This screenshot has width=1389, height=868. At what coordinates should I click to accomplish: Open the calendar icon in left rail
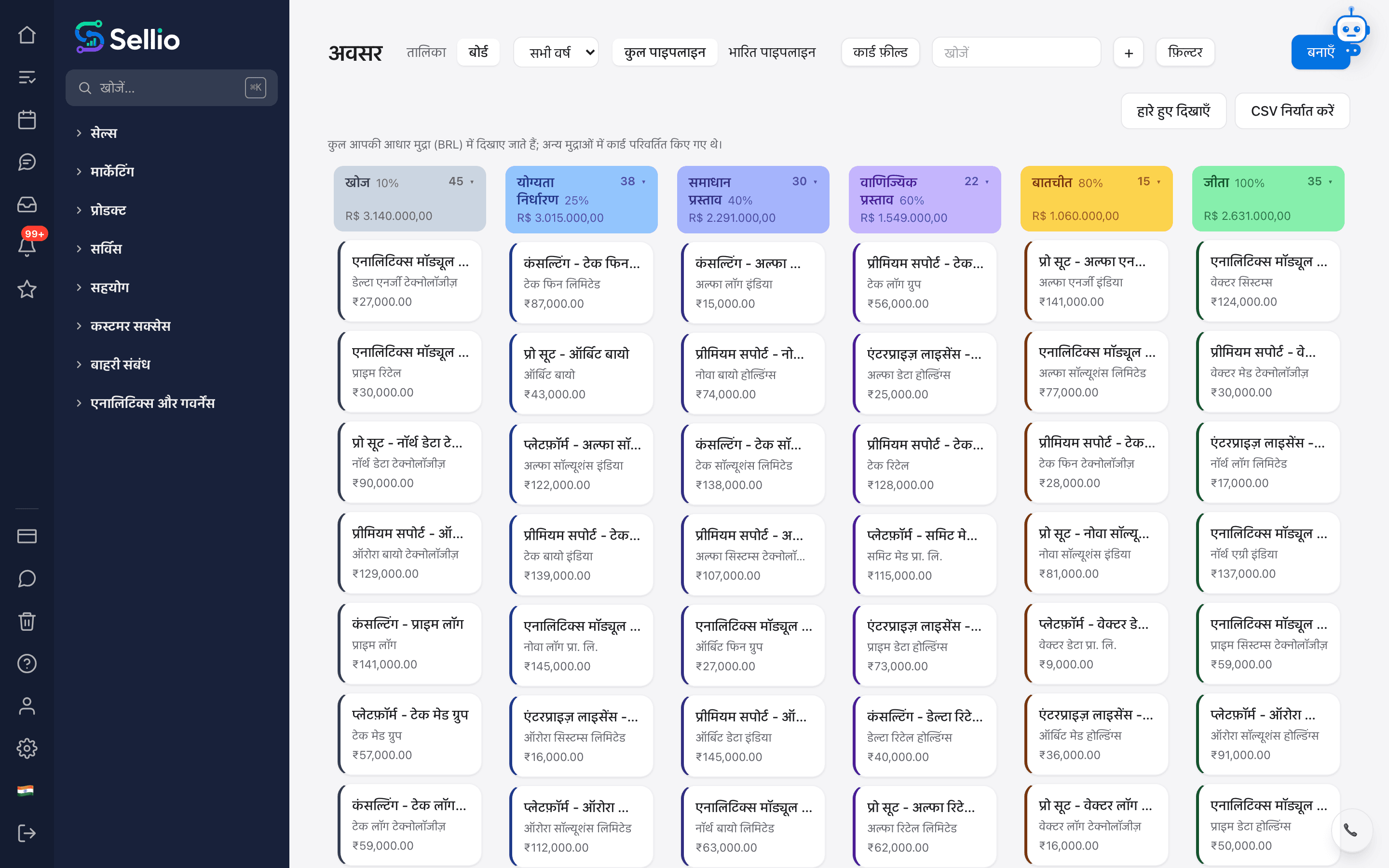(x=27, y=120)
